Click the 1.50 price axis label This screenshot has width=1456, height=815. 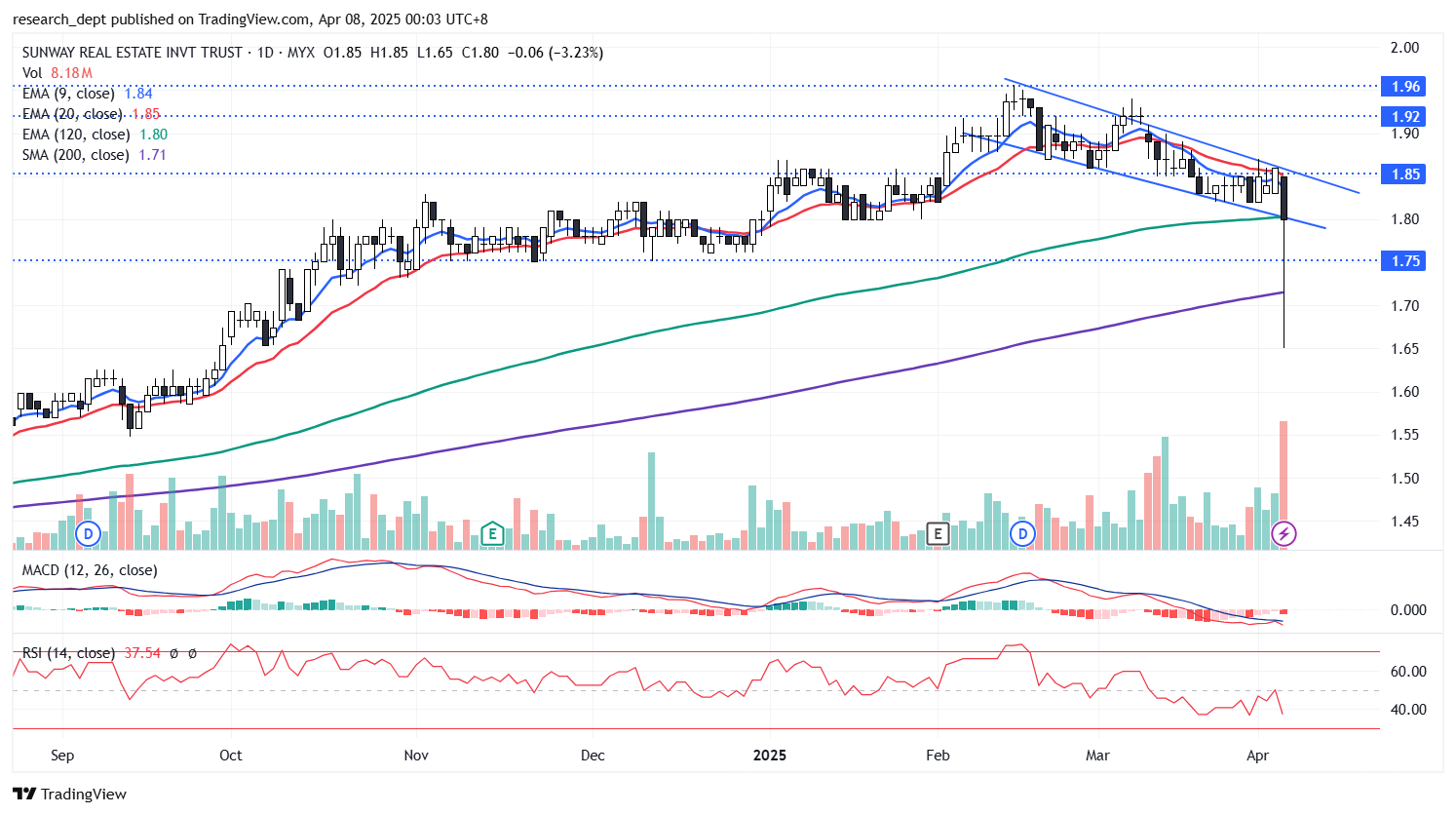[x=1404, y=479]
